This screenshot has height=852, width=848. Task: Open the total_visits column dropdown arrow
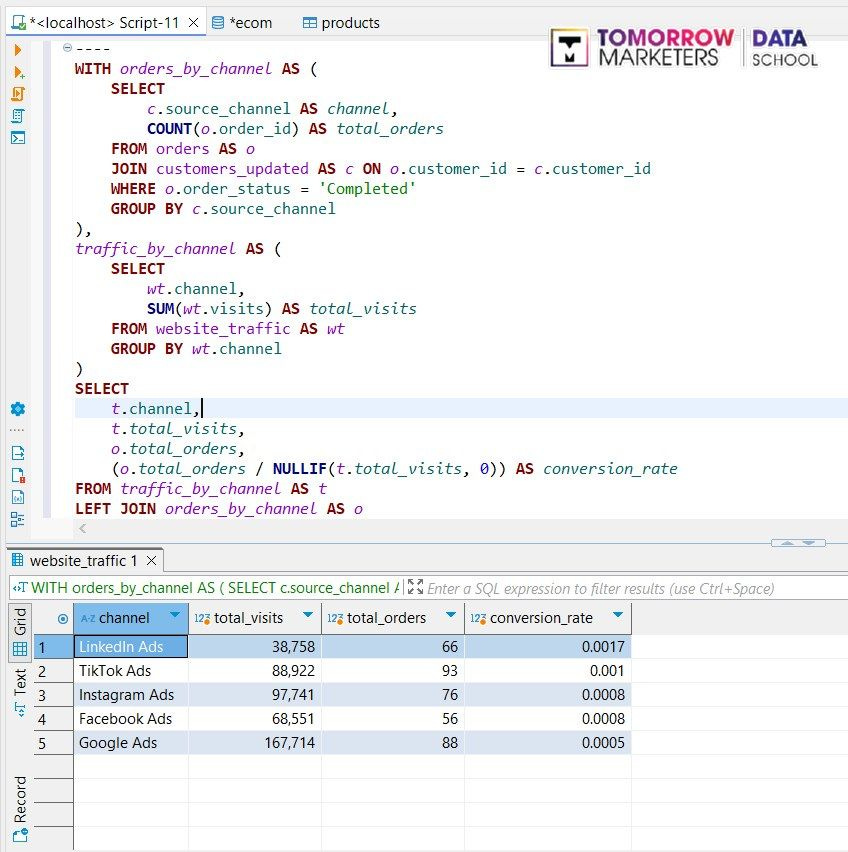(308, 615)
